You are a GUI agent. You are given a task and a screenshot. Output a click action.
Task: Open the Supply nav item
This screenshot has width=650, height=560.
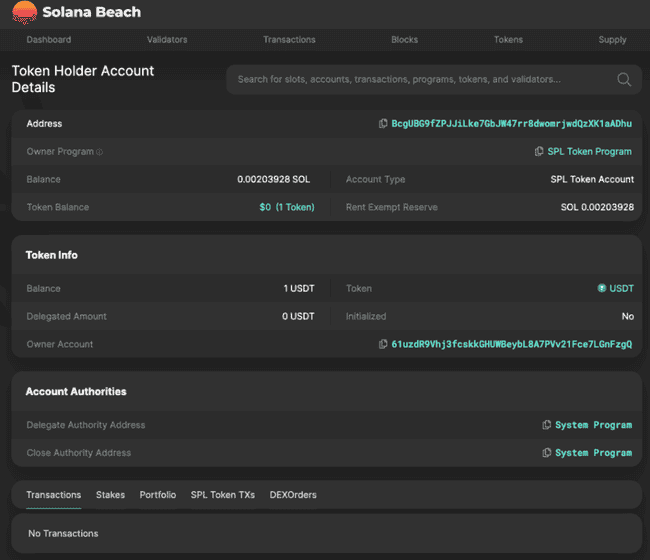coord(612,40)
